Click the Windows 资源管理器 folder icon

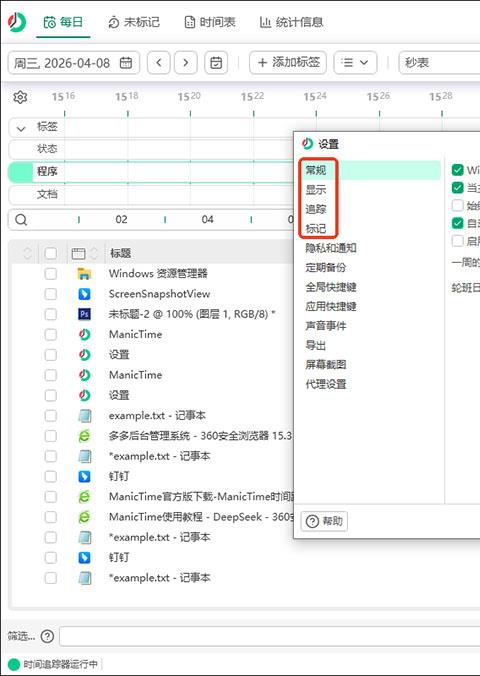point(84,273)
